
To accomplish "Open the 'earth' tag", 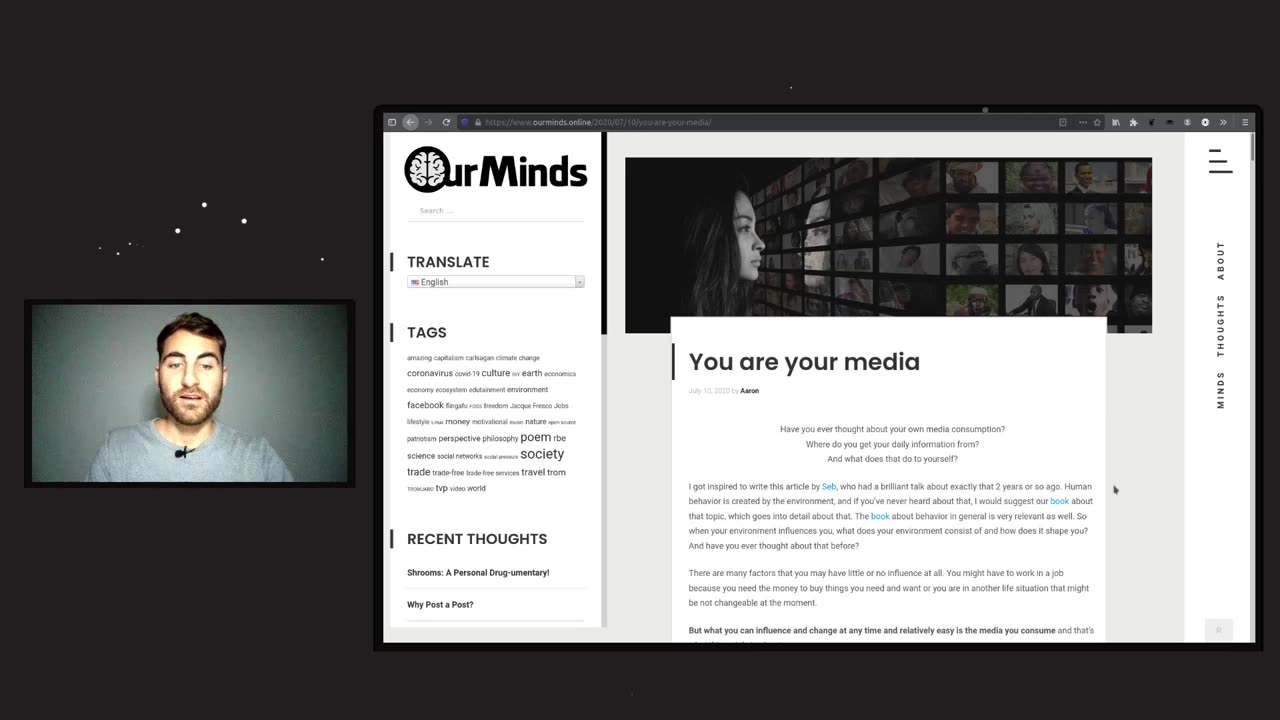I will tap(532, 373).
